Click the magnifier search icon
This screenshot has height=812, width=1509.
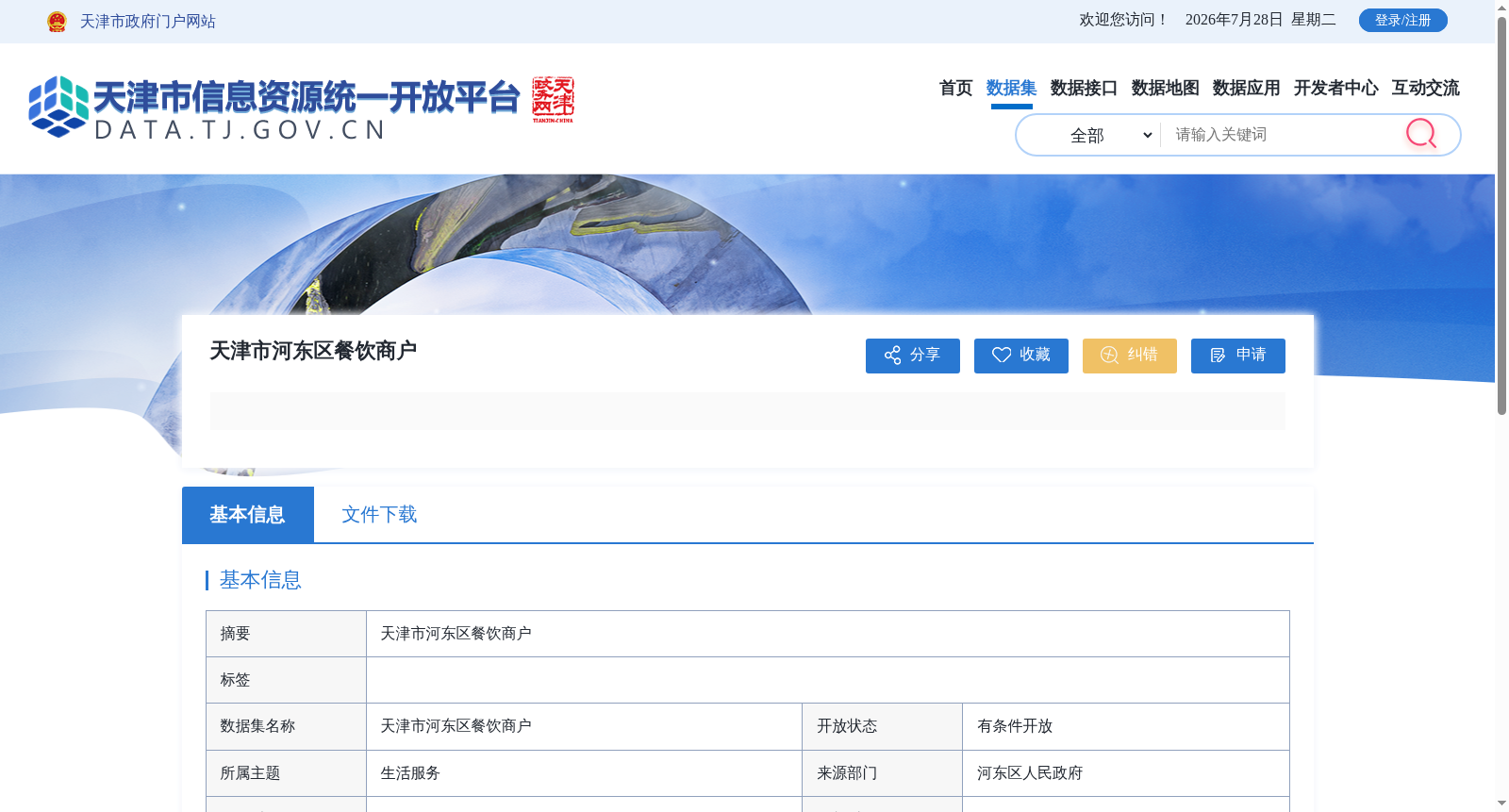pos(1421,134)
